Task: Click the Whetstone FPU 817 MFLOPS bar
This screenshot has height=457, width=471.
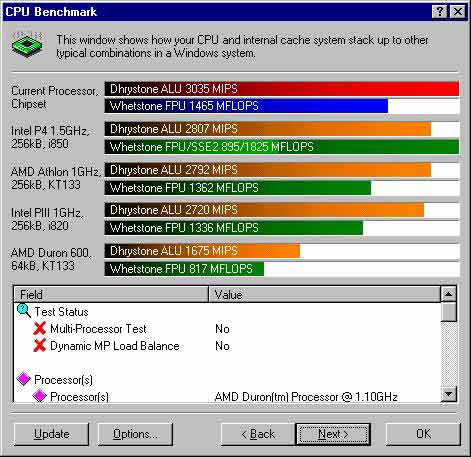Action: tap(184, 269)
